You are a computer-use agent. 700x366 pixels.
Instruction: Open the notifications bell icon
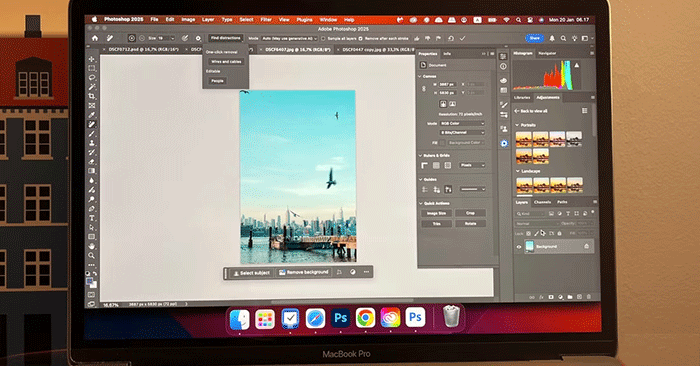tap(552, 38)
